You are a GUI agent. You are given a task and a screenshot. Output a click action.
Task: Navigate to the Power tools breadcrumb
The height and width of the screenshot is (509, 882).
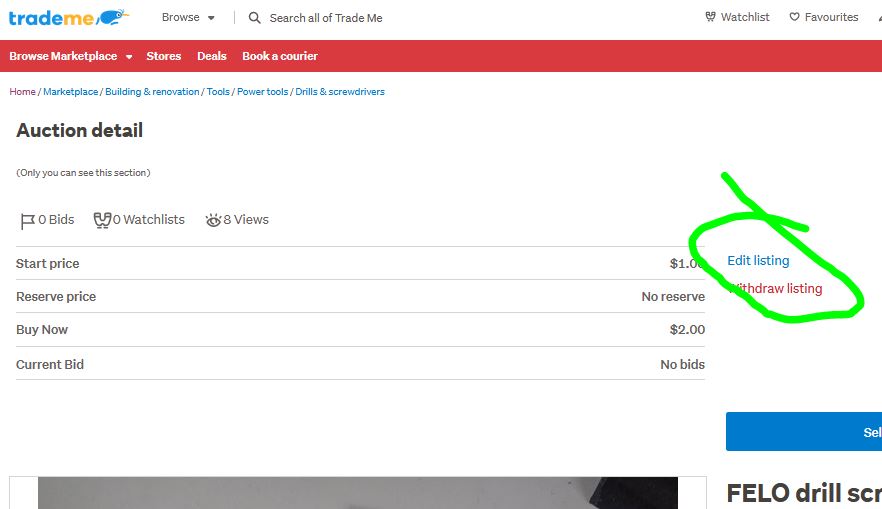pyautogui.click(x=262, y=92)
